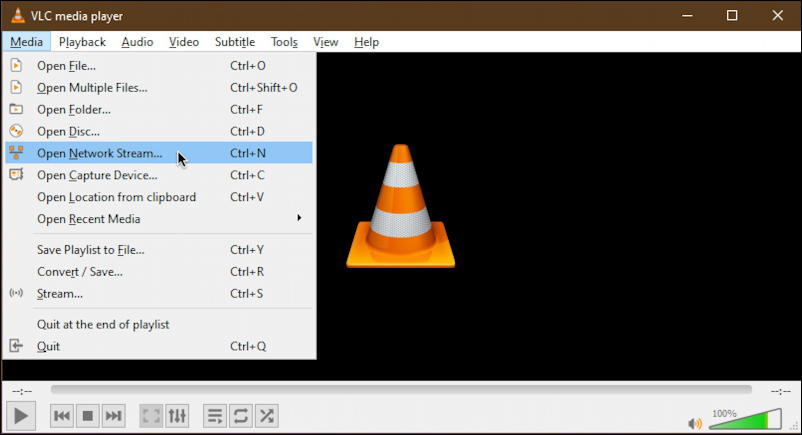Click the Ctrl+Shift+O shortcut text
This screenshot has width=802, height=435.
point(263,88)
